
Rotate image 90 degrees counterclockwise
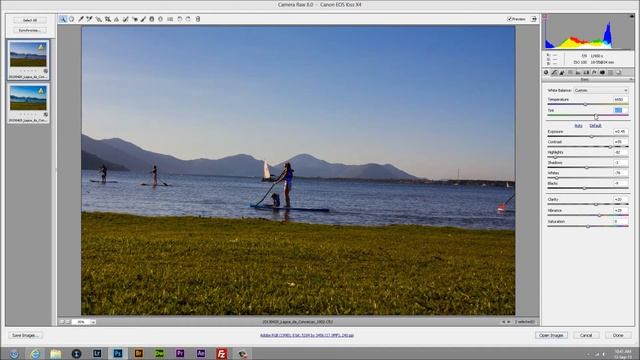[180, 19]
